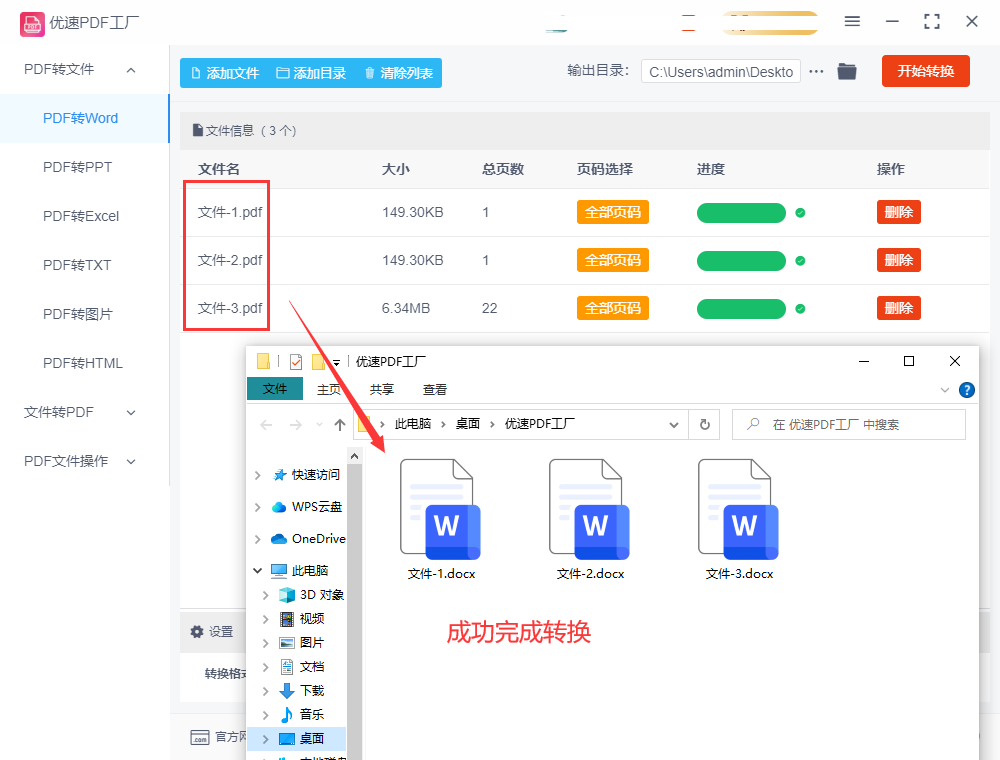Image resolution: width=1000 pixels, height=760 pixels.
Task: Click the 添加文件 button
Action: (x=225, y=73)
